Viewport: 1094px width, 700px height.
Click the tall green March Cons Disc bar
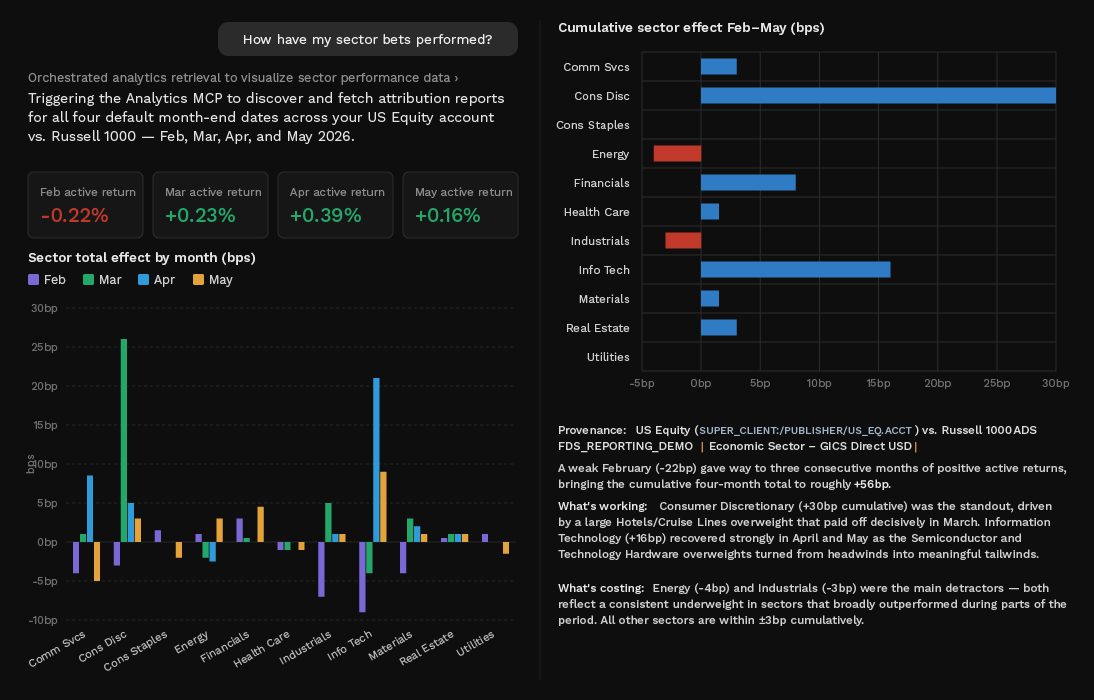pos(123,440)
